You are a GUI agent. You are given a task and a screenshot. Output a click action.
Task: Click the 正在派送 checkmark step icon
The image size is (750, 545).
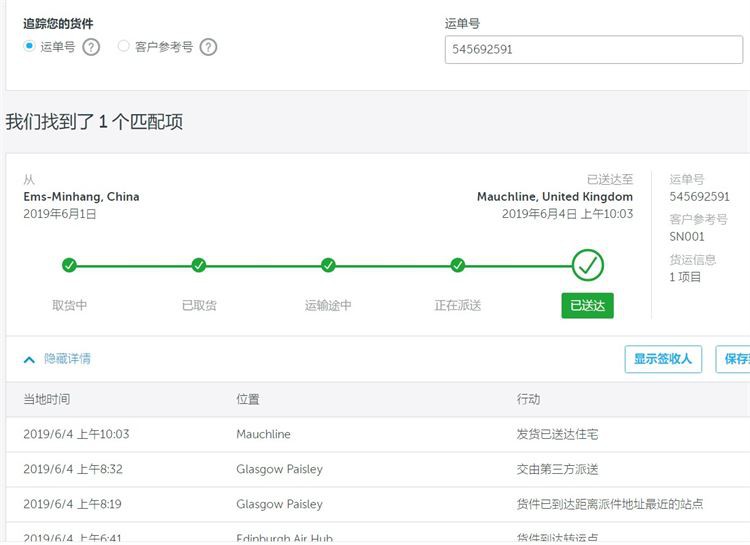coord(457,265)
